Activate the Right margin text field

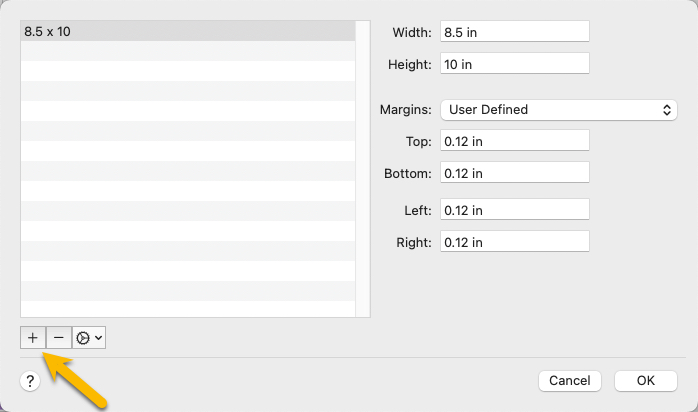click(x=514, y=242)
